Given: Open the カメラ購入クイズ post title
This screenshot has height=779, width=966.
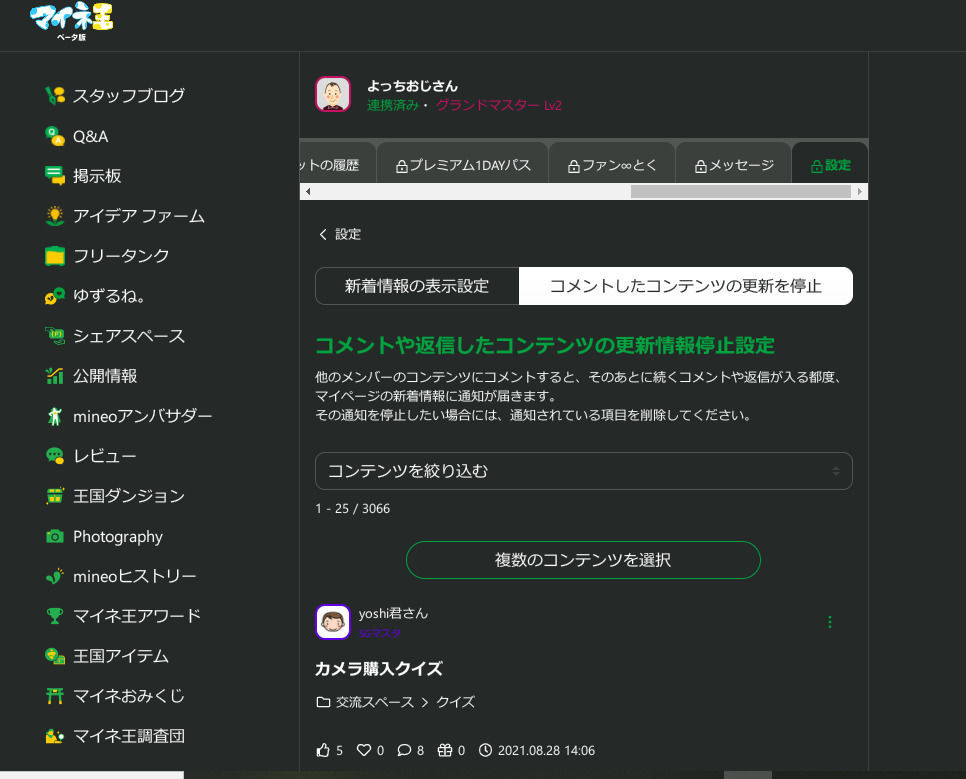Looking at the screenshot, I should 379,669.
